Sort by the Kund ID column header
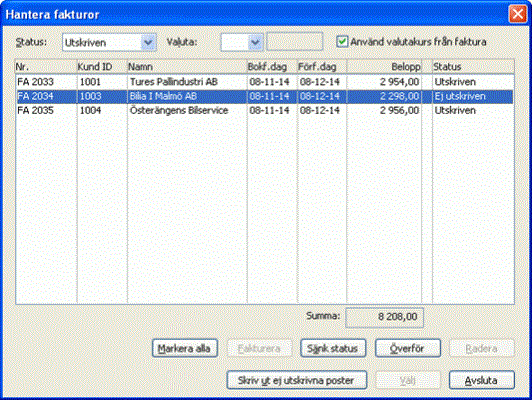The image size is (532, 400). [102, 67]
